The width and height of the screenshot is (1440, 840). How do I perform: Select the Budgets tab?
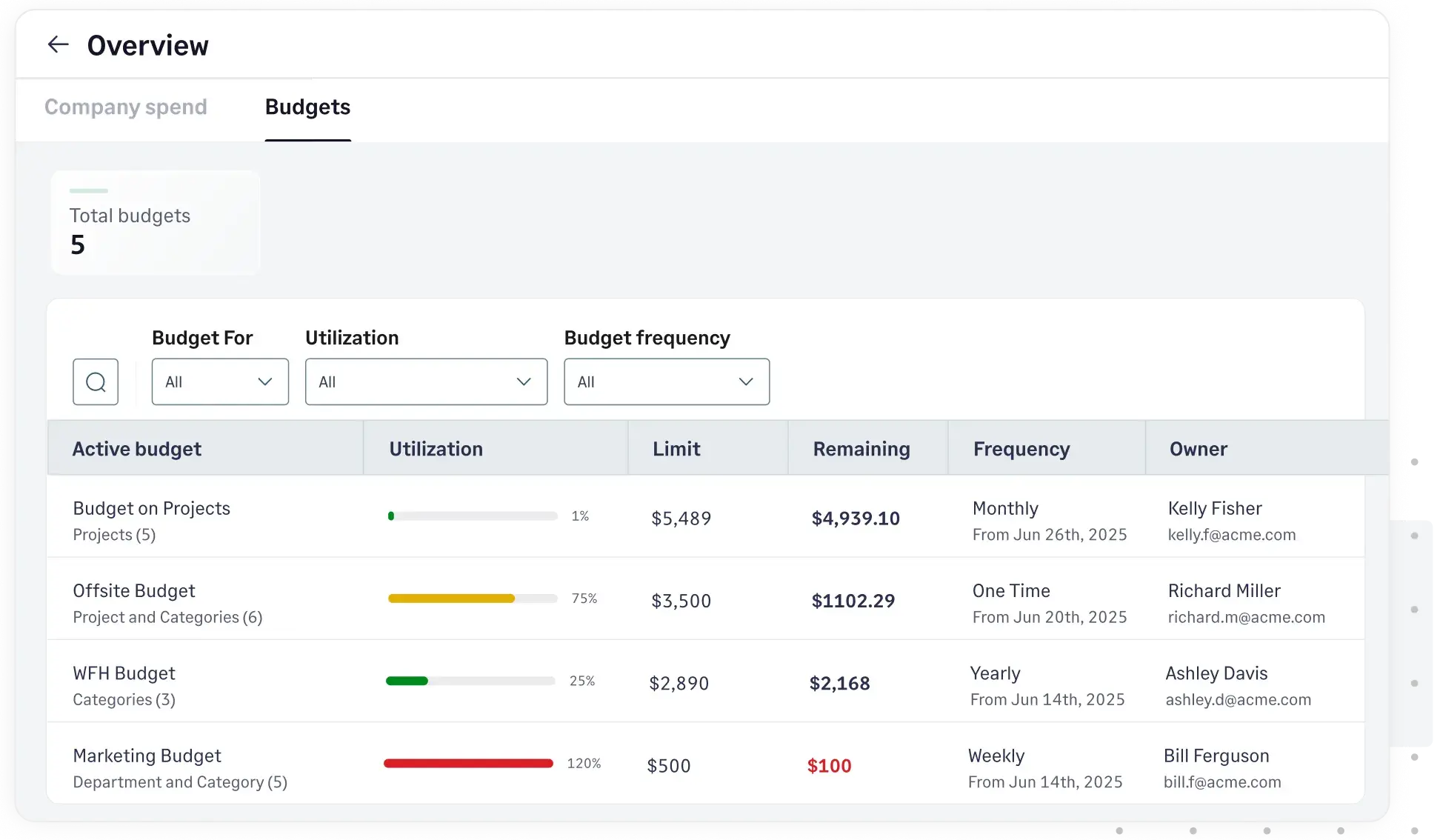[x=307, y=107]
